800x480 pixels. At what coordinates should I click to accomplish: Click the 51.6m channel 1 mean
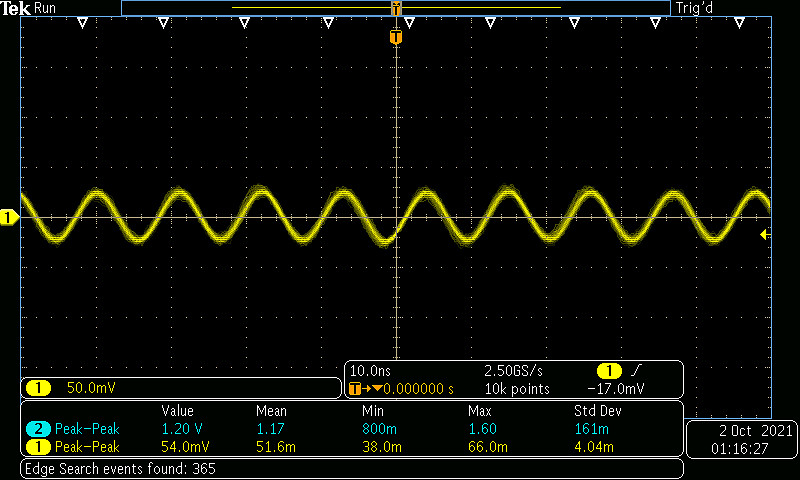(x=276, y=447)
